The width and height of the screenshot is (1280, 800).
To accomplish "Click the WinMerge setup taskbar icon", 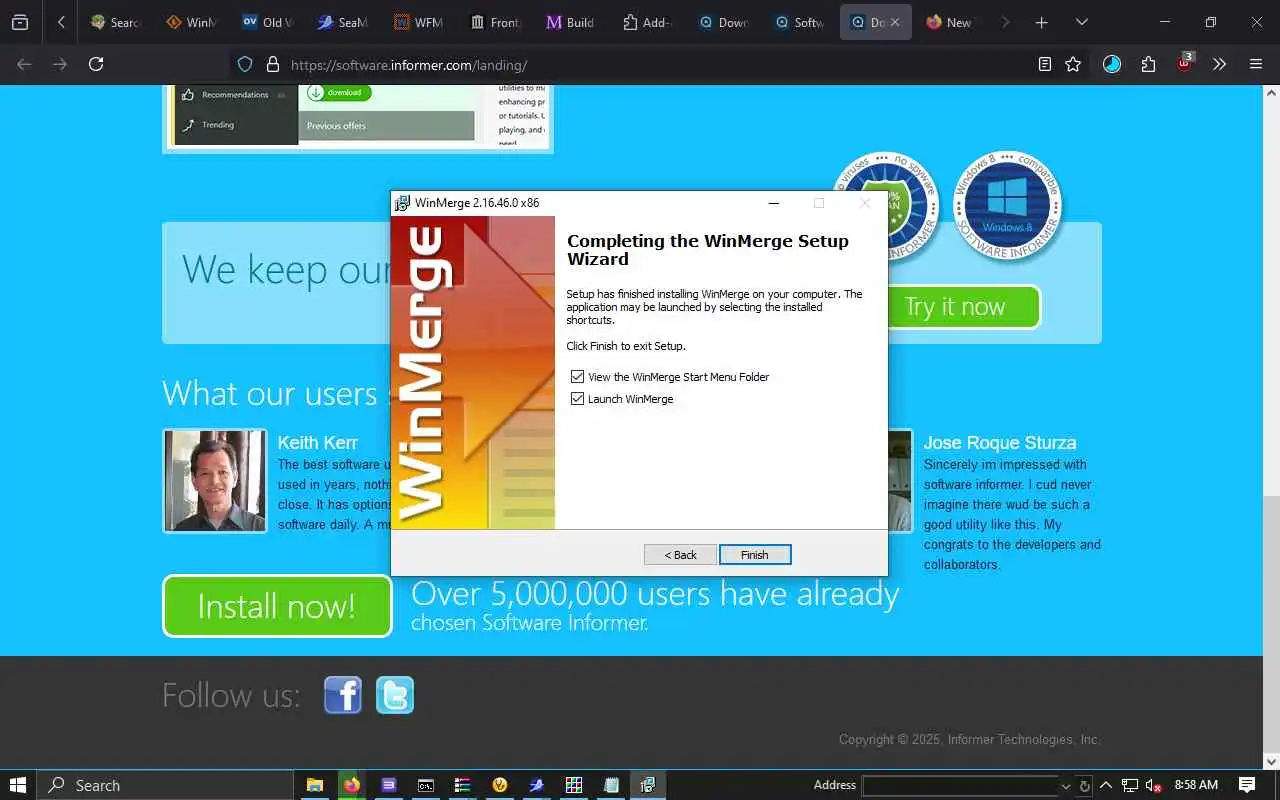I will pyautogui.click(x=647, y=785).
